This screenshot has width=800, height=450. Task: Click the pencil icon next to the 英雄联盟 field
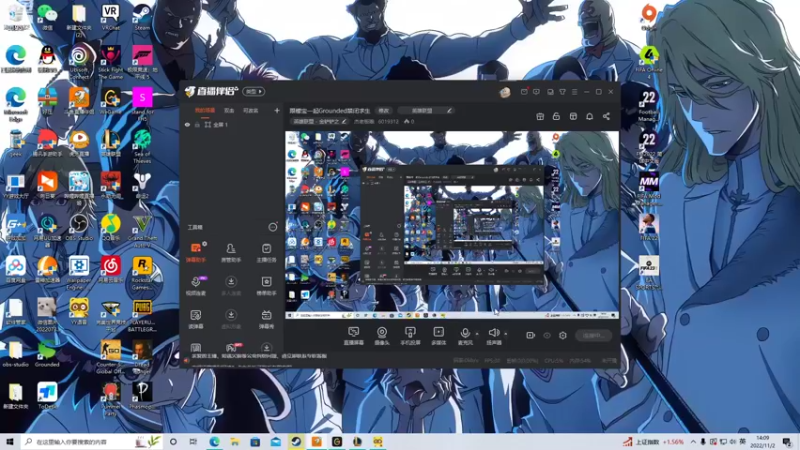click(449, 110)
